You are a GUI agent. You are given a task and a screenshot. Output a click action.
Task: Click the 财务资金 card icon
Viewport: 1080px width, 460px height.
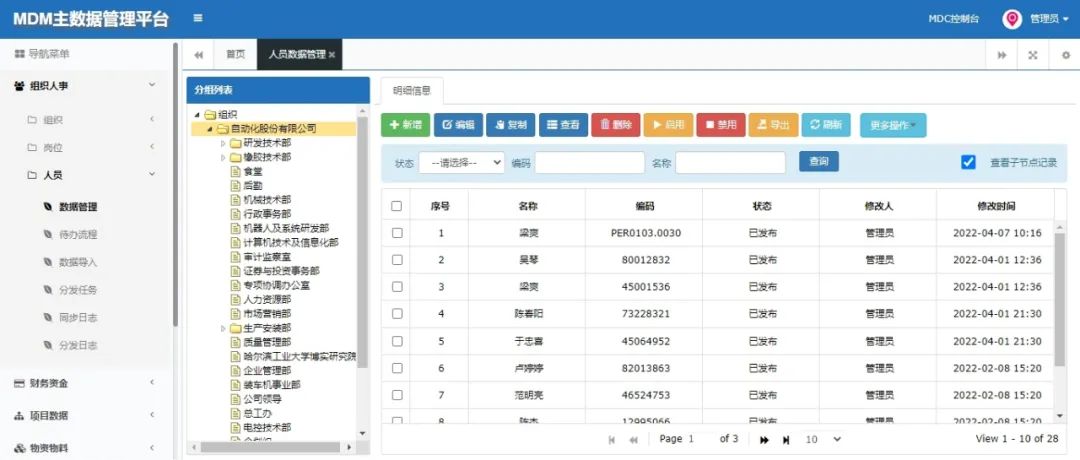click(19, 384)
